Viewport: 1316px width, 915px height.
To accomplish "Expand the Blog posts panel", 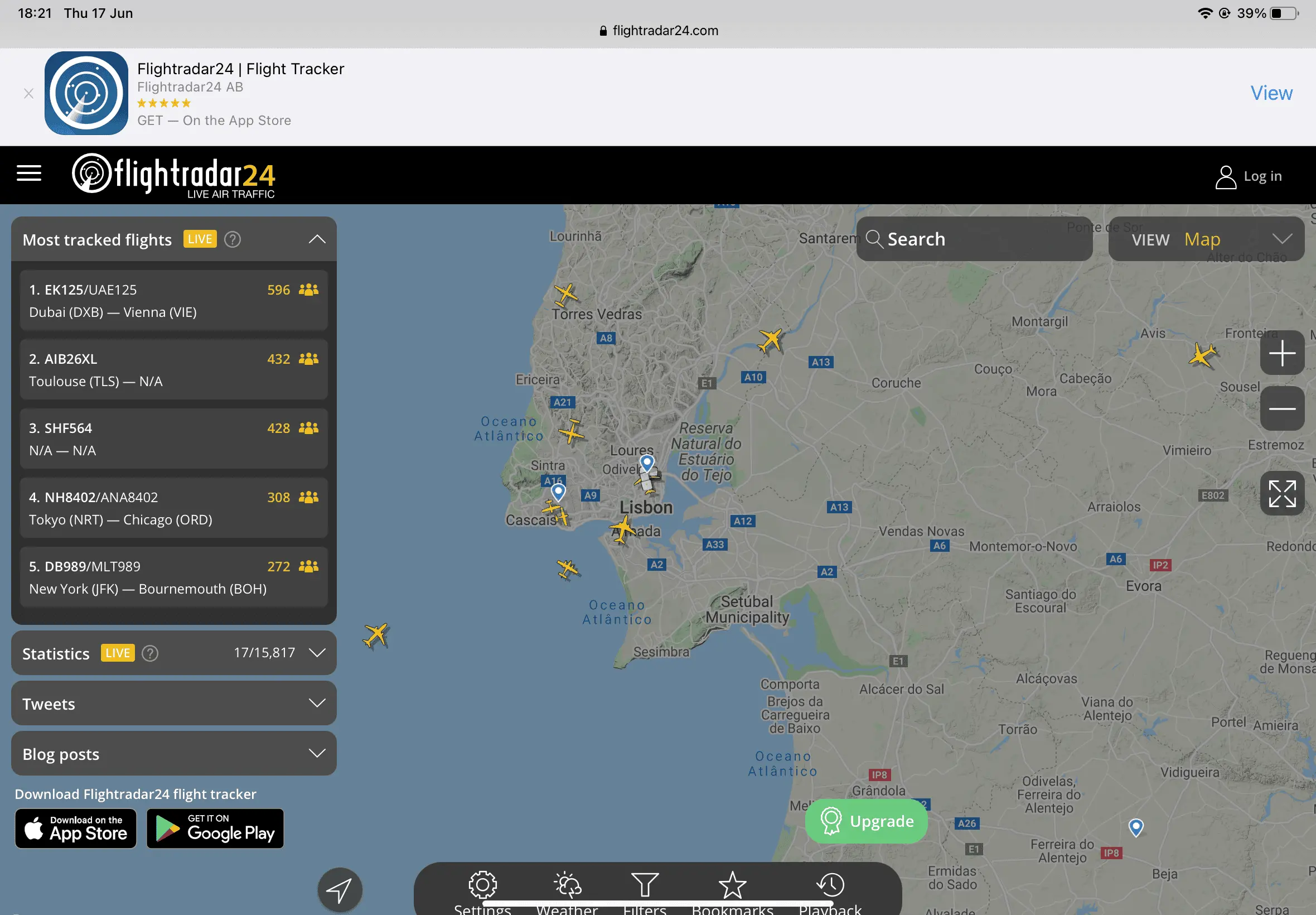I will 317,753.
